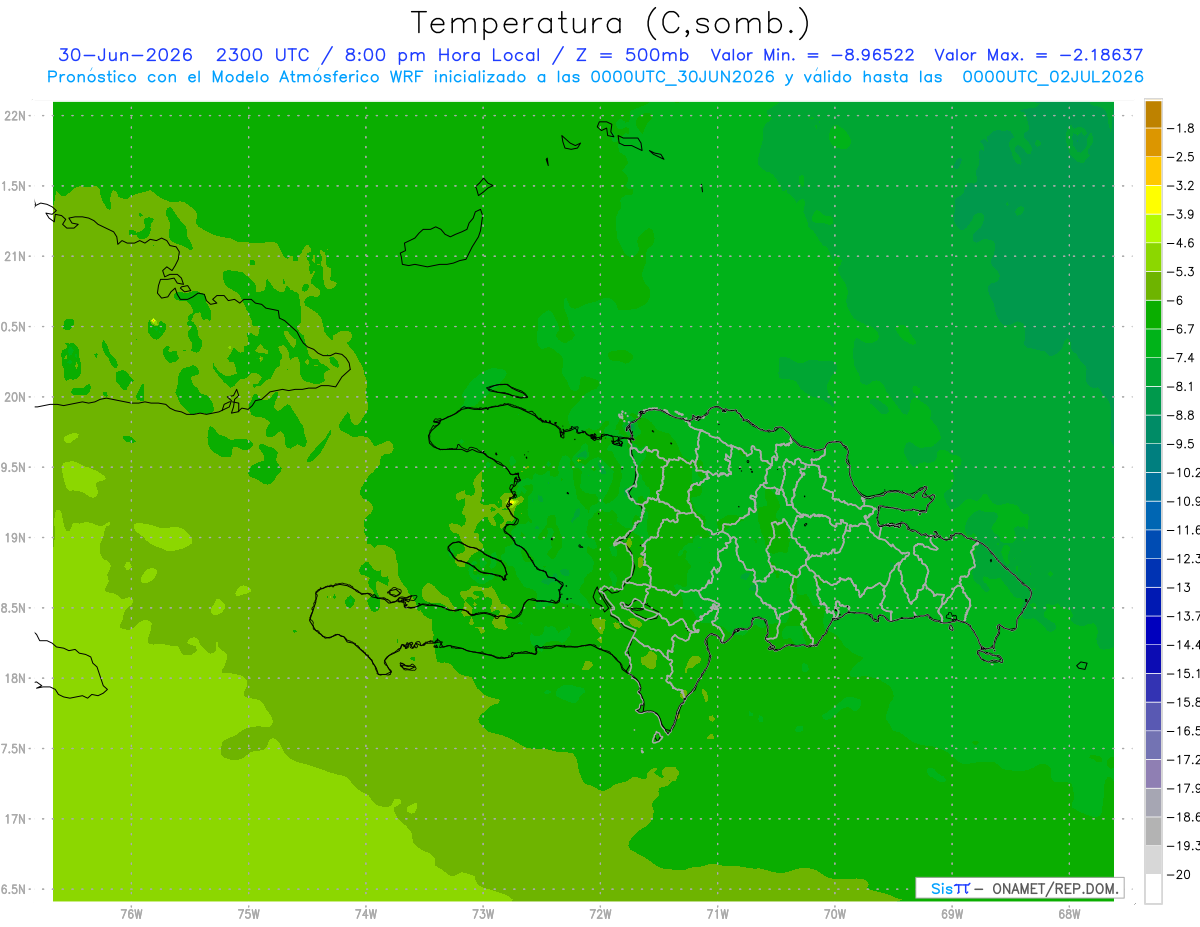
Task: Click the "-2.5" color scale value
Action: tap(1183, 157)
